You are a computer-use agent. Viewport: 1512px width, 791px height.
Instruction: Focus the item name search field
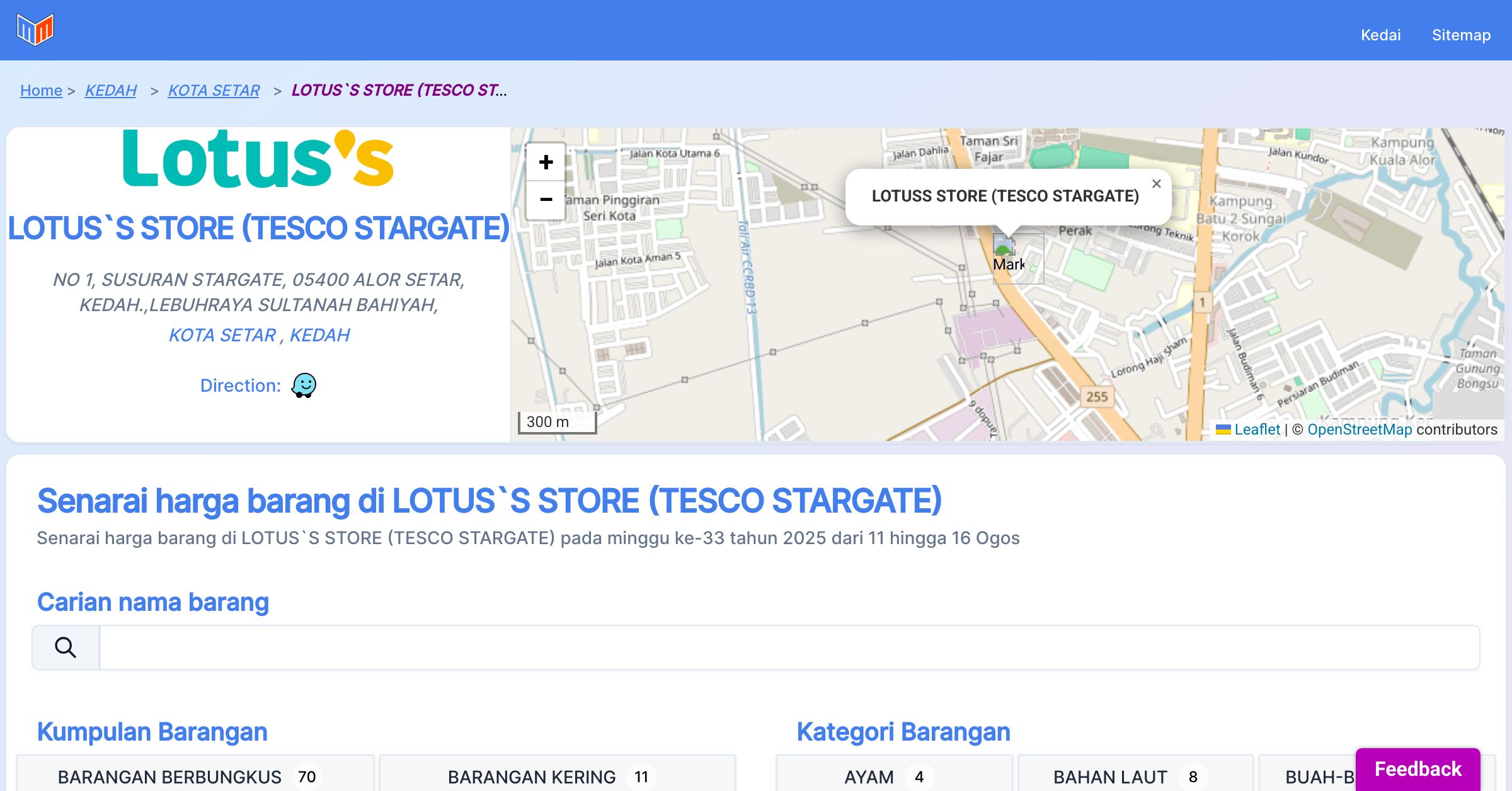(789, 647)
